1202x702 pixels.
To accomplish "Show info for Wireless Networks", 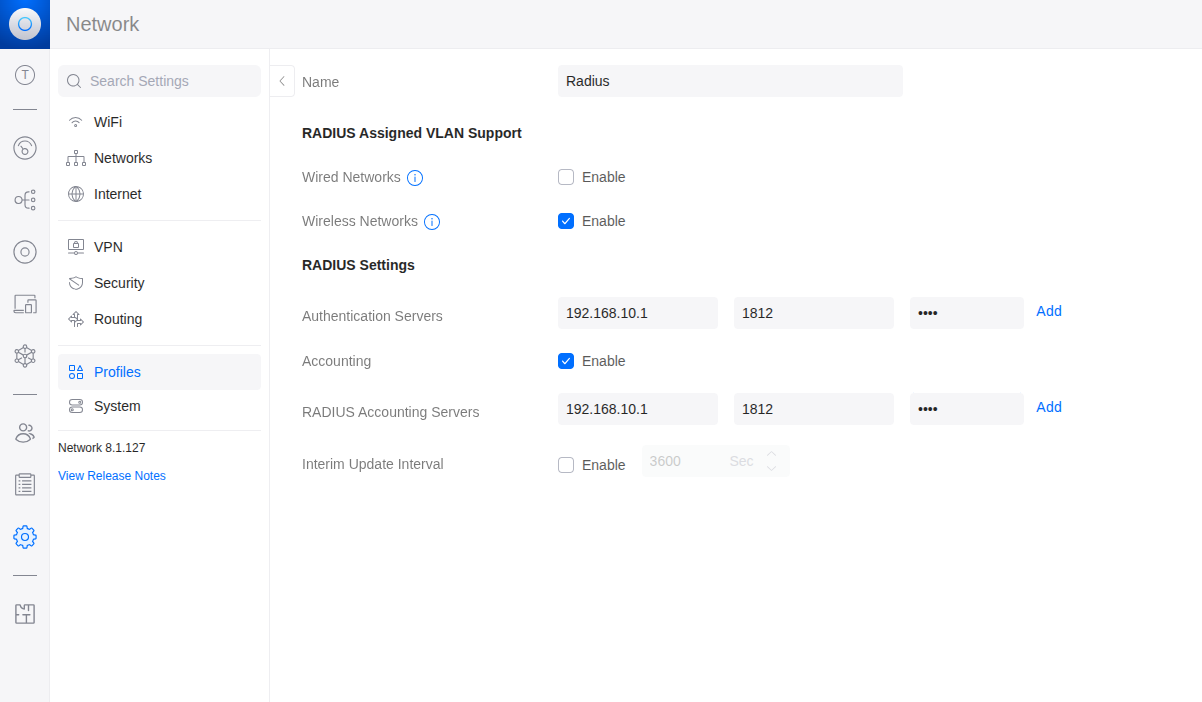I will 432,222.
